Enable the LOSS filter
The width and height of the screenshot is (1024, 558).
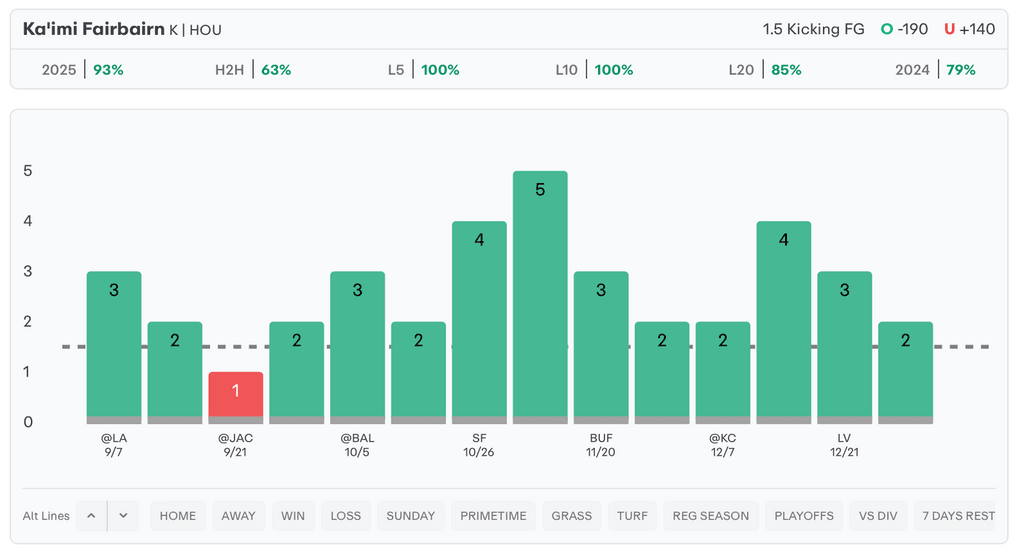[346, 516]
